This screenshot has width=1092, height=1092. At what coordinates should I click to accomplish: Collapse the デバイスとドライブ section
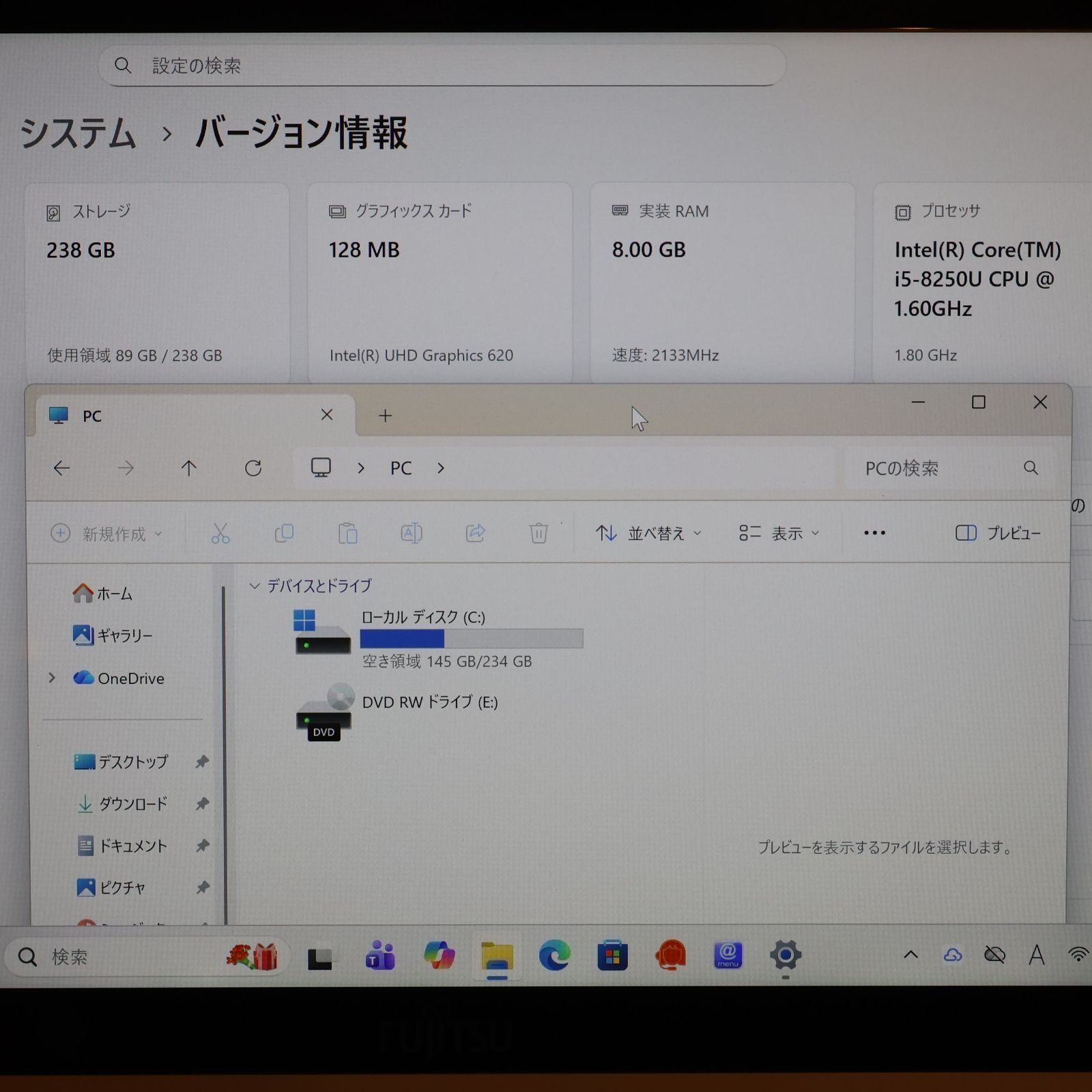click(255, 585)
